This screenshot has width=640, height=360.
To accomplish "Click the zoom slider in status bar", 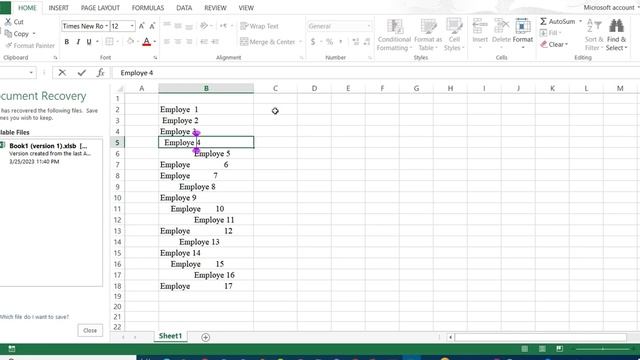I will click(603, 349).
